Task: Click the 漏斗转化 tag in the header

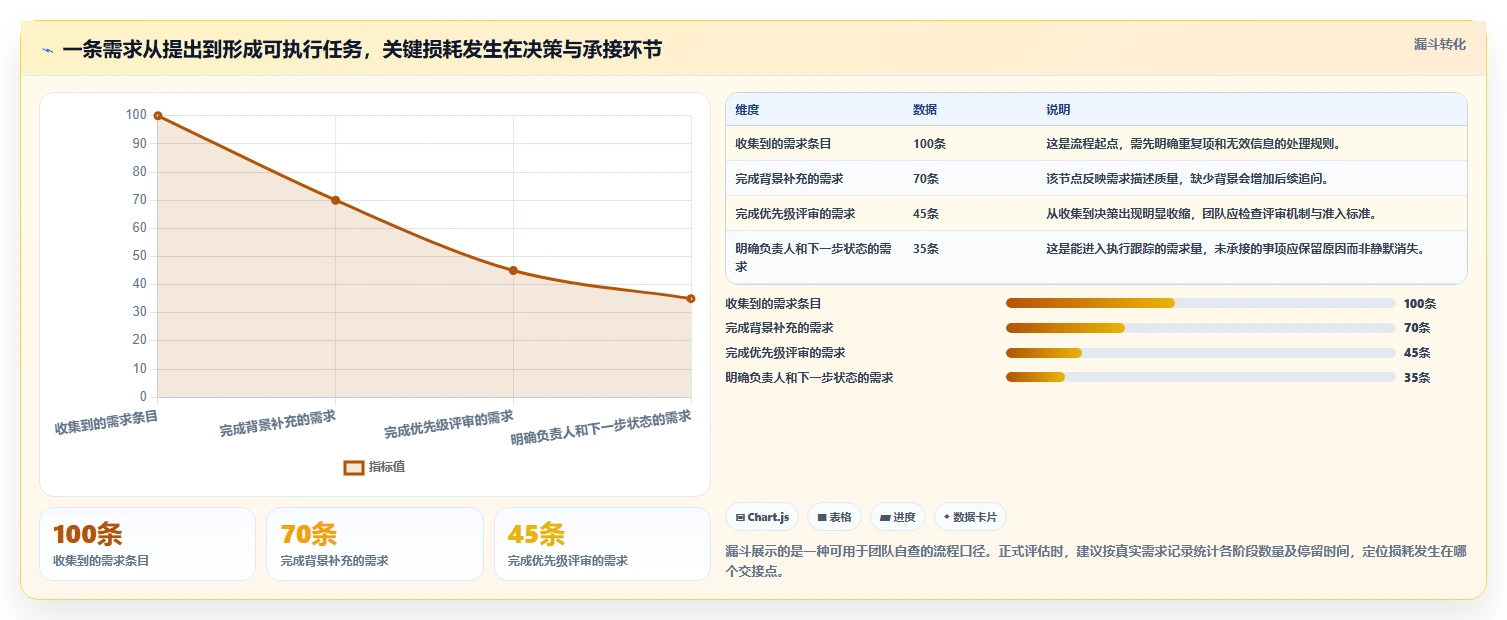Action: (x=1439, y=44)
